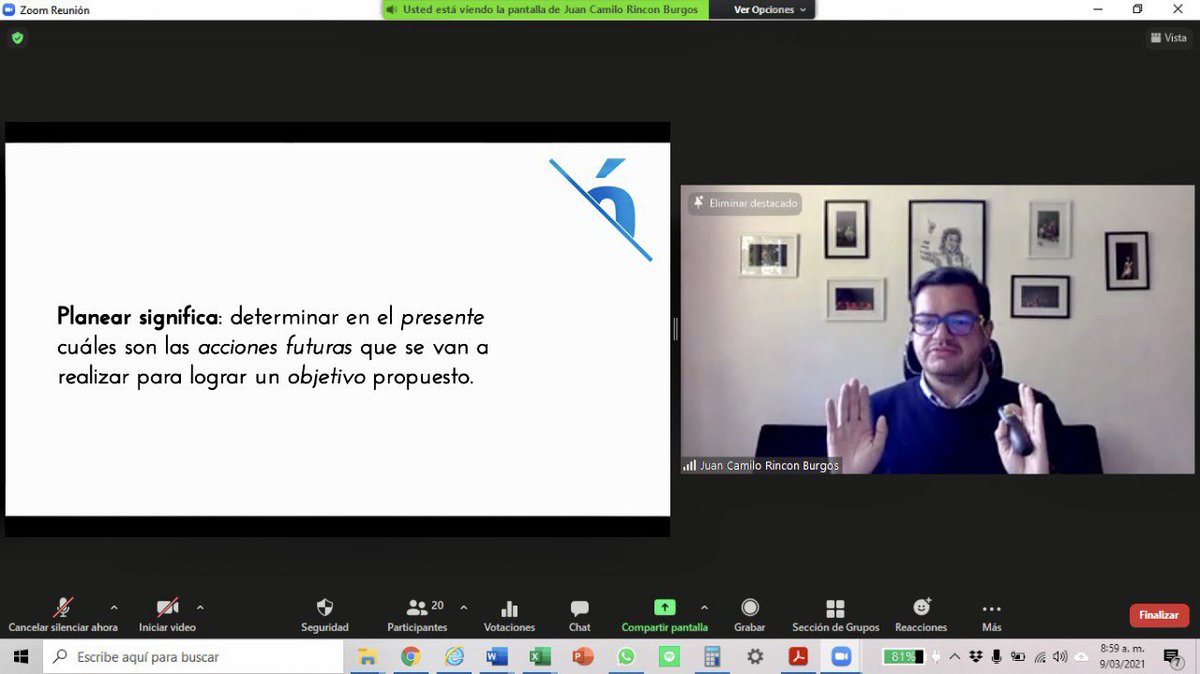Viewport: 1200px width, 674px height.
Task: Expand the Participantes options chevron
Action: [463, 607]
